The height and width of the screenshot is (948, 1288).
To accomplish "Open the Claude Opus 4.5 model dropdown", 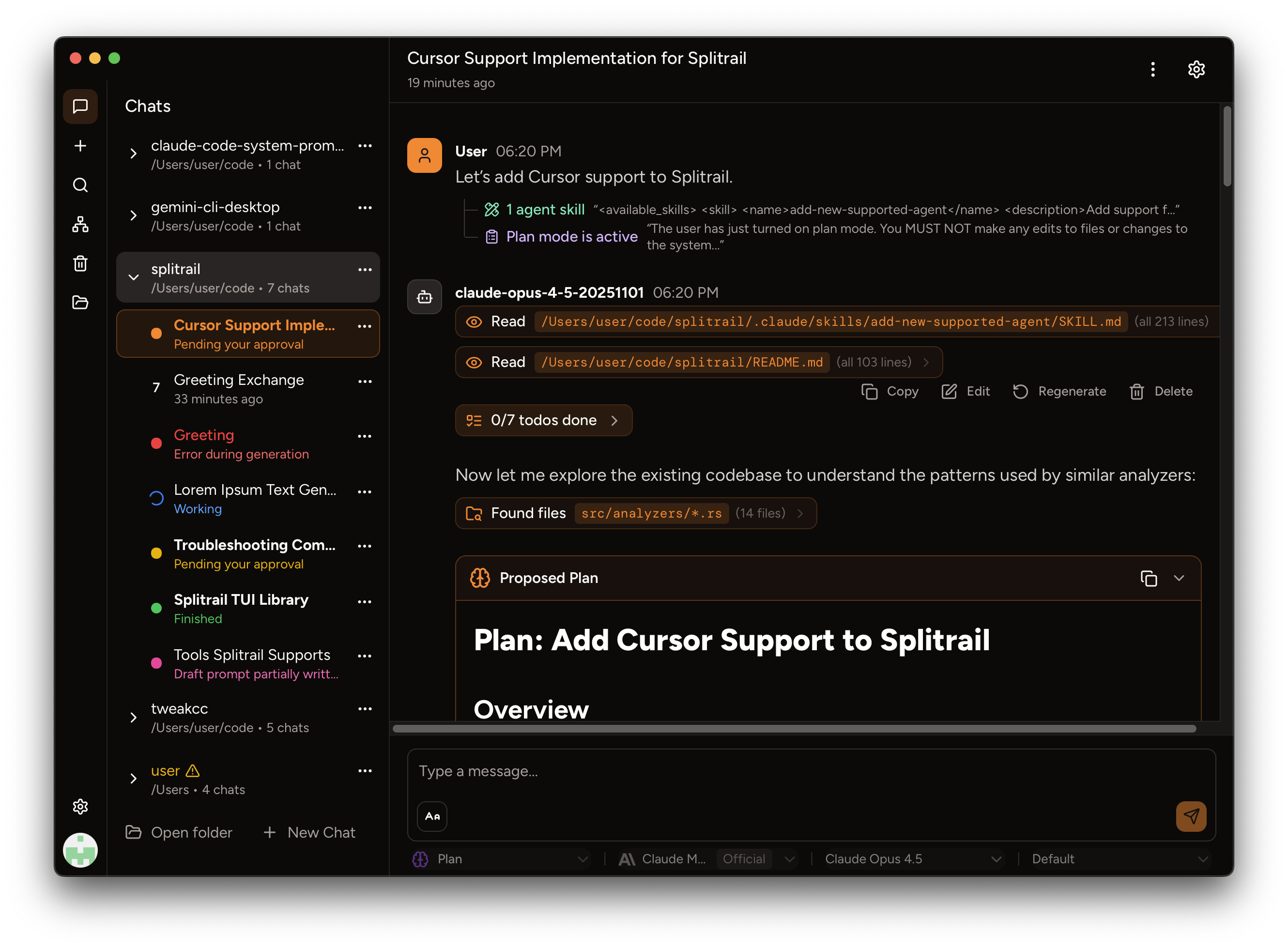I will click(x=912, y=858).
